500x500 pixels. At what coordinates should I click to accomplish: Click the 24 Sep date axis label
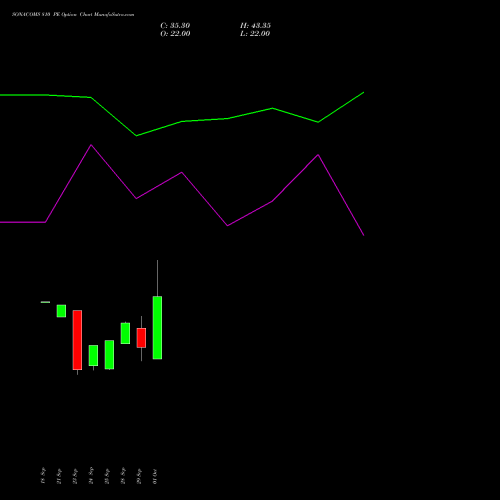(x=91, y=476)
